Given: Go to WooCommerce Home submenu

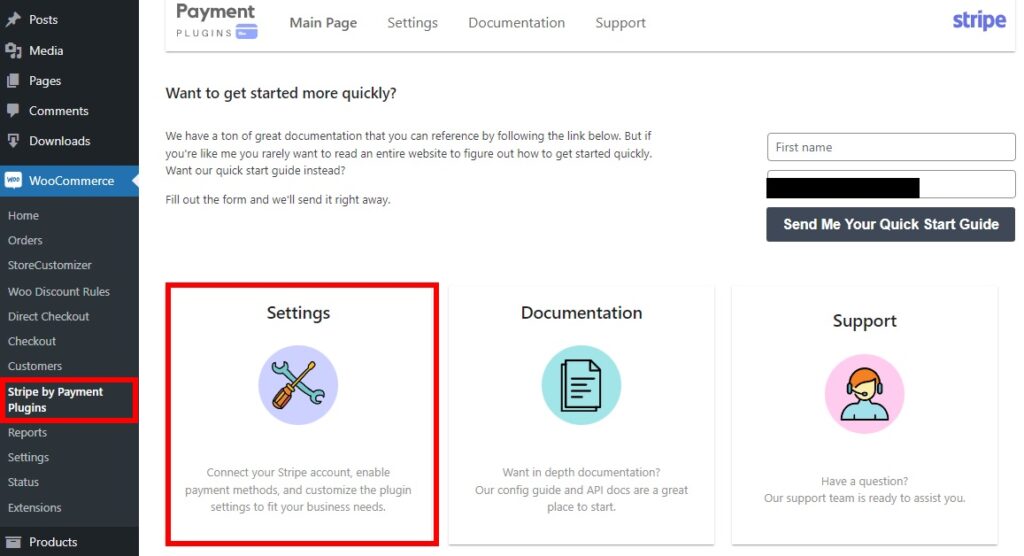Looking at the screenshot, I should (x=24, y=216).
